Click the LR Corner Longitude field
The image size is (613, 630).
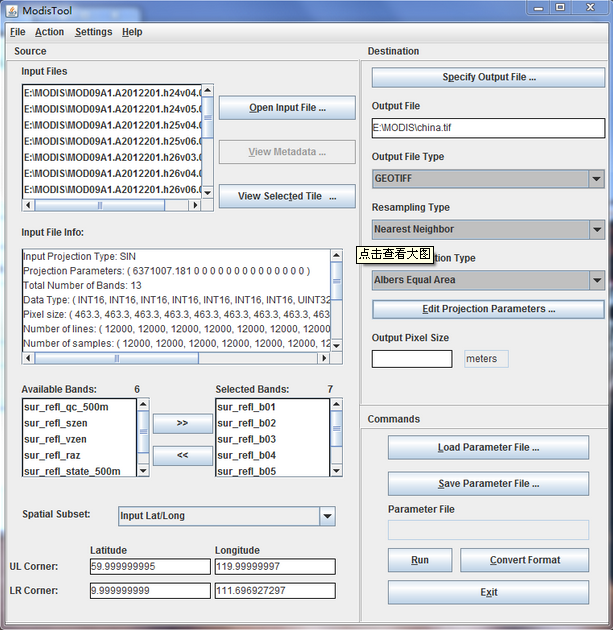[275, 591]
